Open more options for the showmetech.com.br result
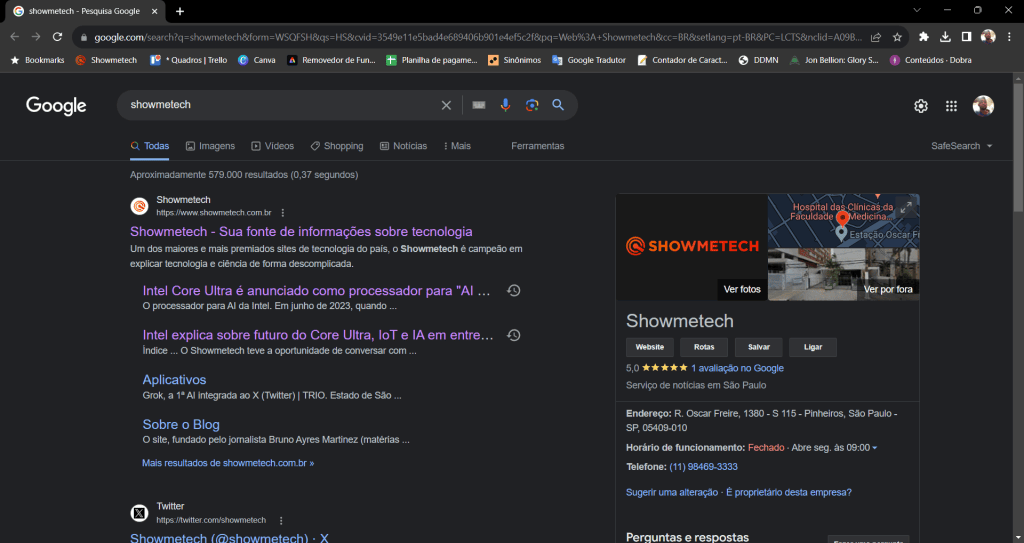1024x543 pixels. tap(283, 213)
